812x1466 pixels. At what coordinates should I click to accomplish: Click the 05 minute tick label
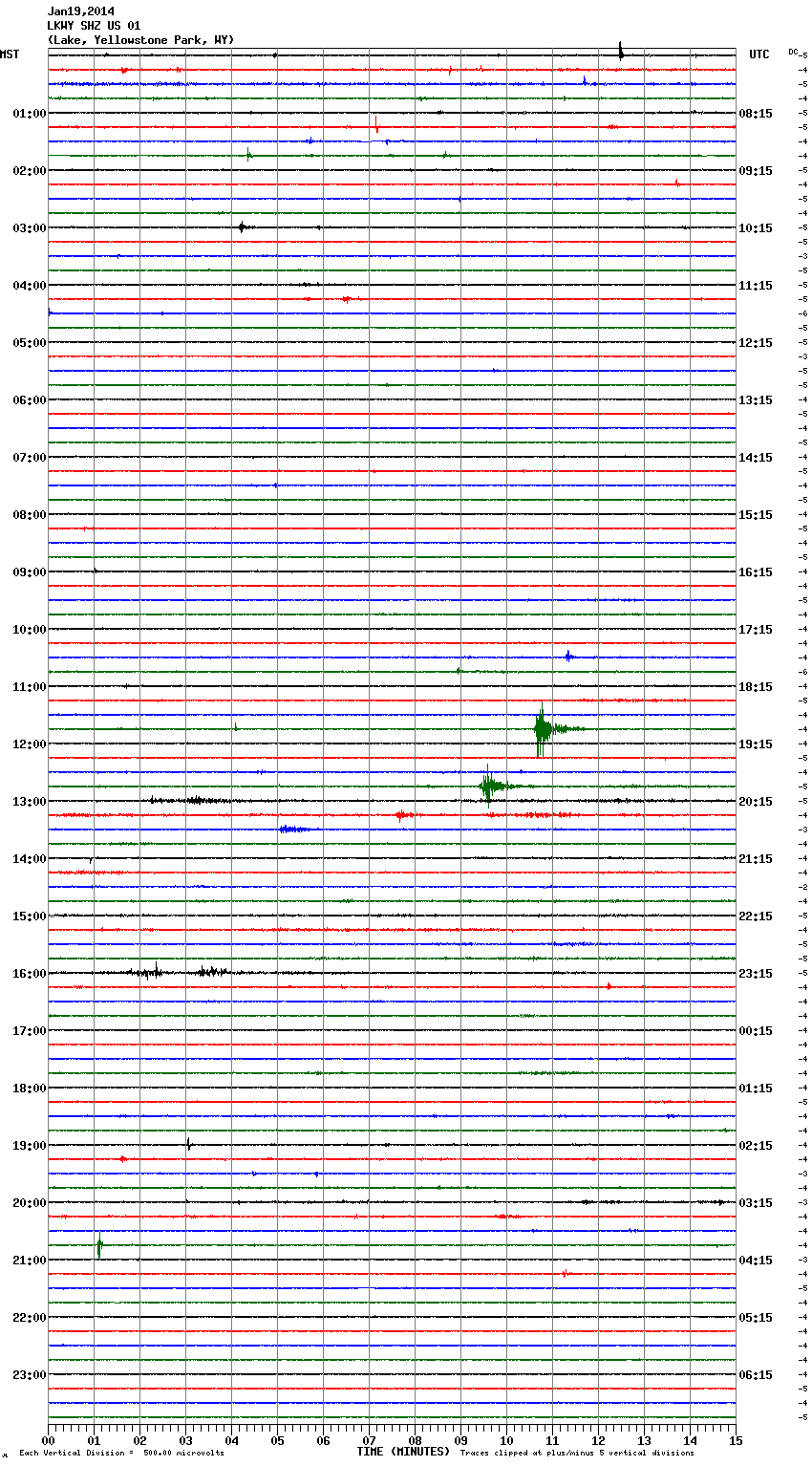click(277, 1441)
